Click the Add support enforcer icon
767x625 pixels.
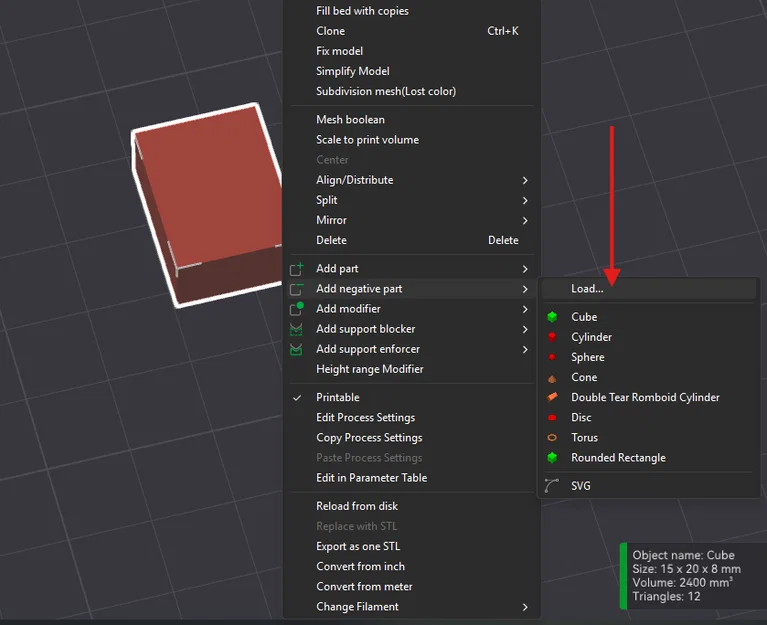pyautogui.click(x=296, y=349)
